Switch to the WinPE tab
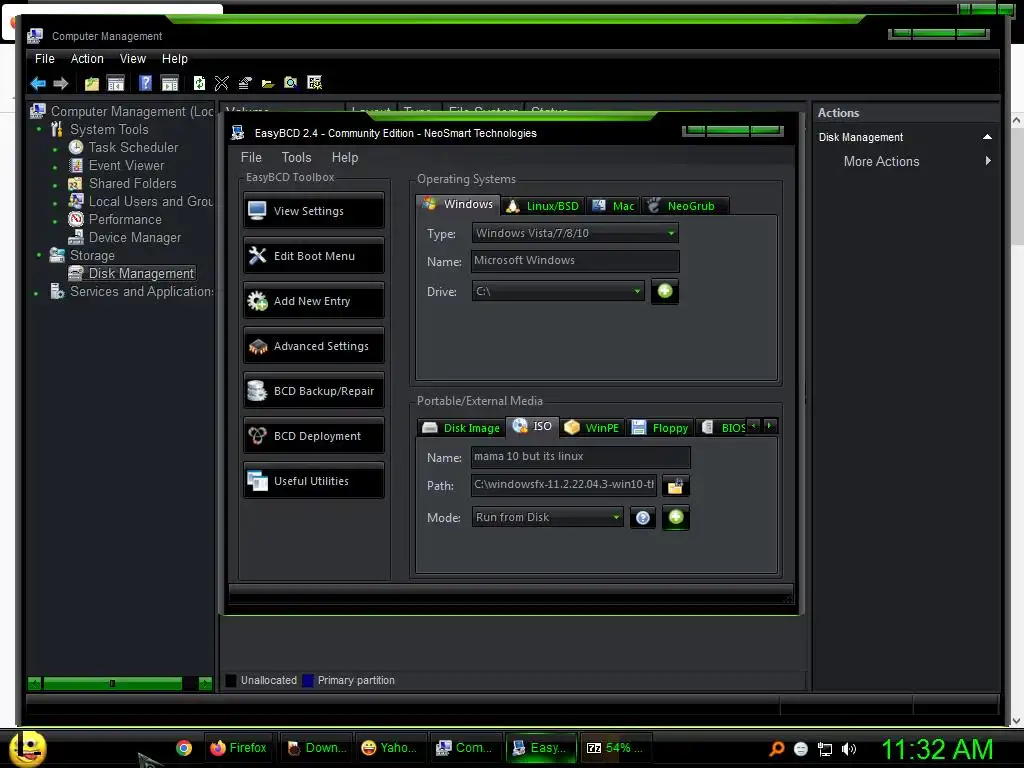The width and height of the screenshot is (1024, 768). pyautogui.click(x=592, y=428)
